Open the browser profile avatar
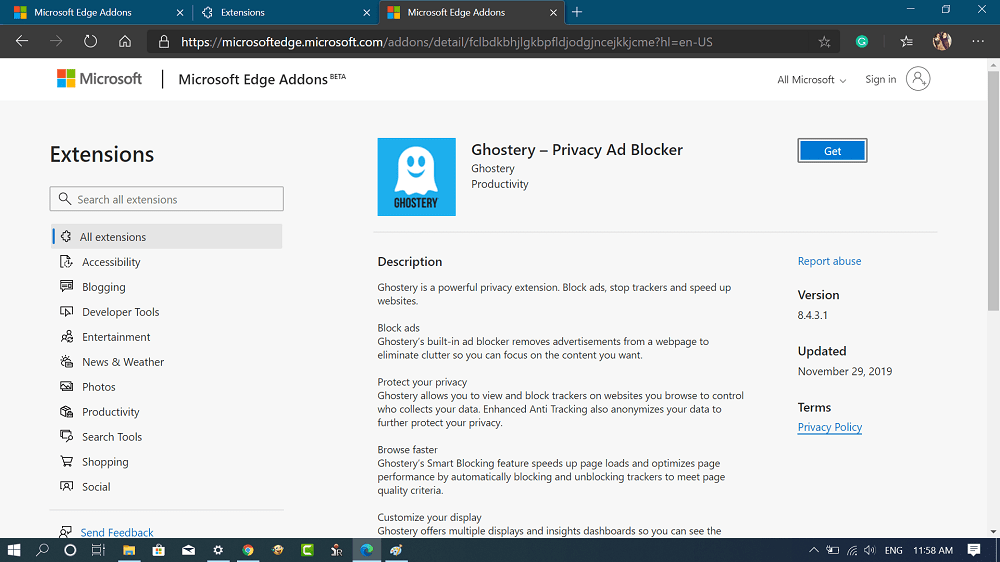Image resolution: width=1000 pixels, height=562 pixels. coord(942,41)
